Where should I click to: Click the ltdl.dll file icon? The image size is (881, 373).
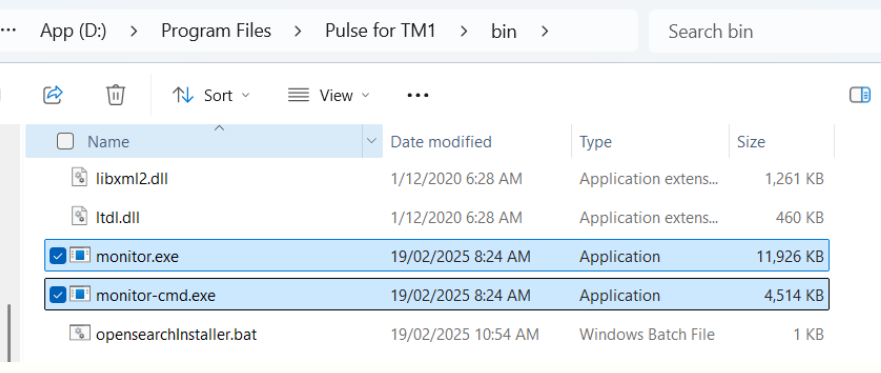[80, 216]
